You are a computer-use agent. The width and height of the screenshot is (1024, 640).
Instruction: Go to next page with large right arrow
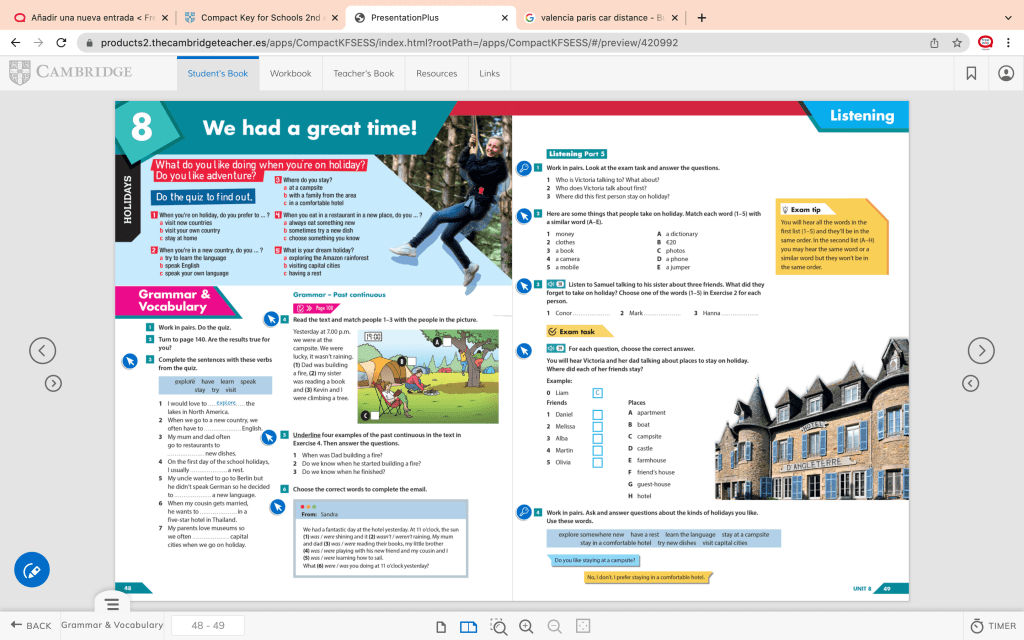(981, 350)
